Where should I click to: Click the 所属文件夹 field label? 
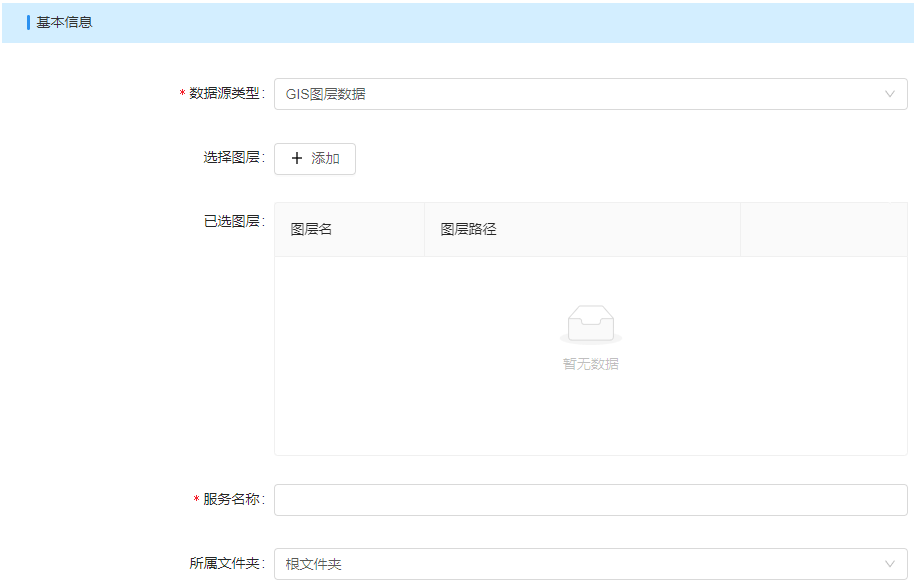pos(225,564)
